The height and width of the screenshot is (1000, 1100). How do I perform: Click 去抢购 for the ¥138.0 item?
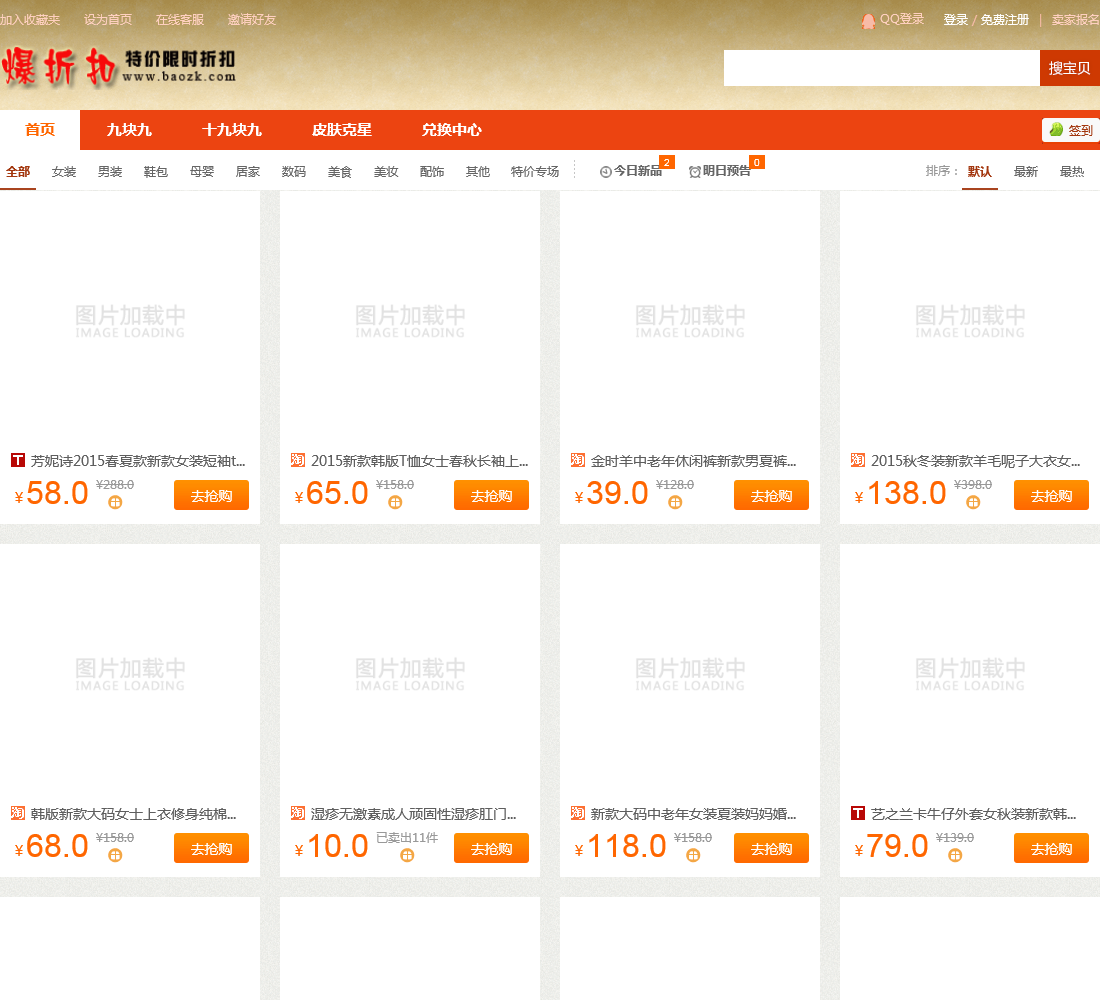click(1051, 495)
